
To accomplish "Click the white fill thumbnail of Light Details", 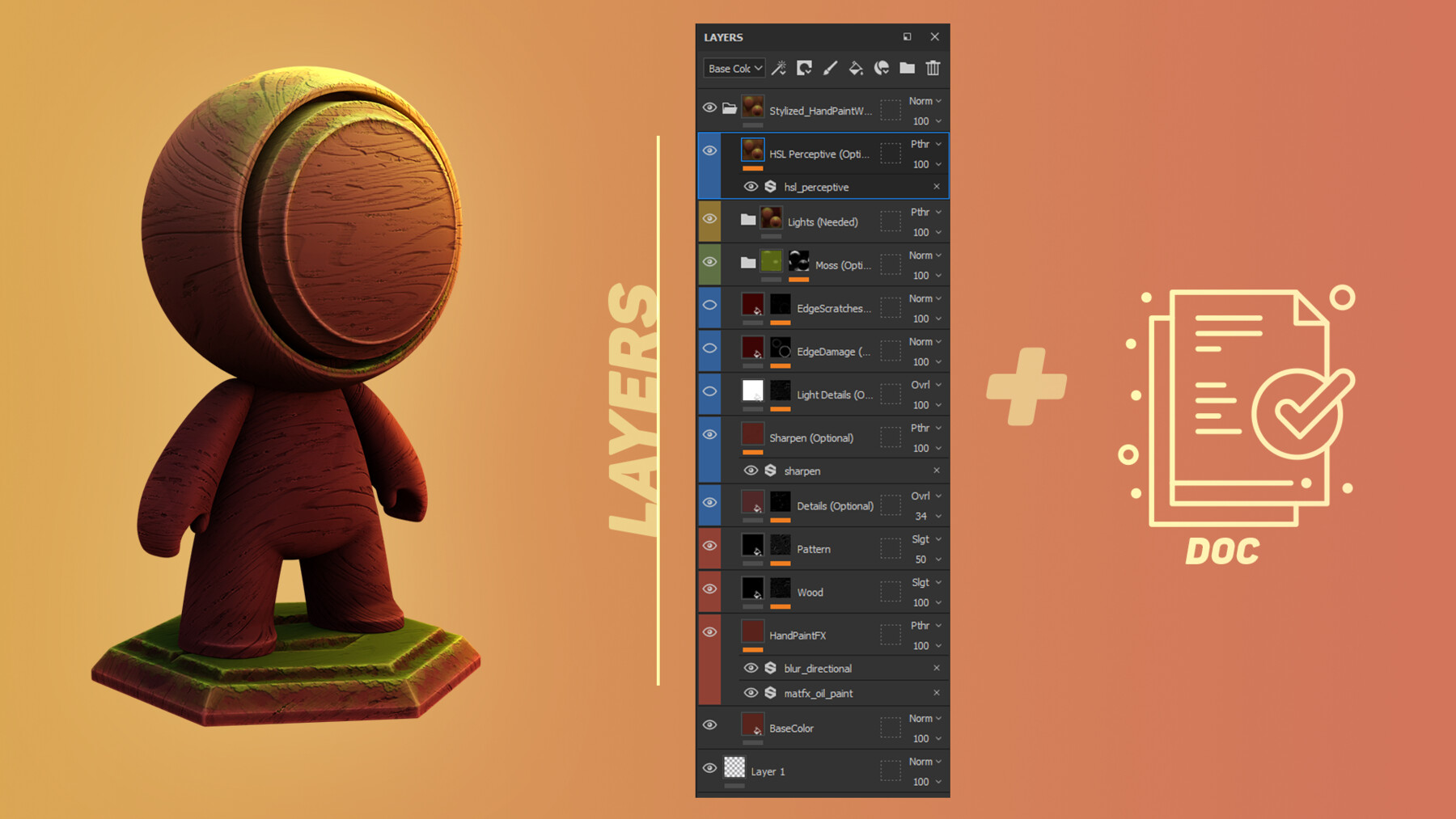I will tap(753, 391).
